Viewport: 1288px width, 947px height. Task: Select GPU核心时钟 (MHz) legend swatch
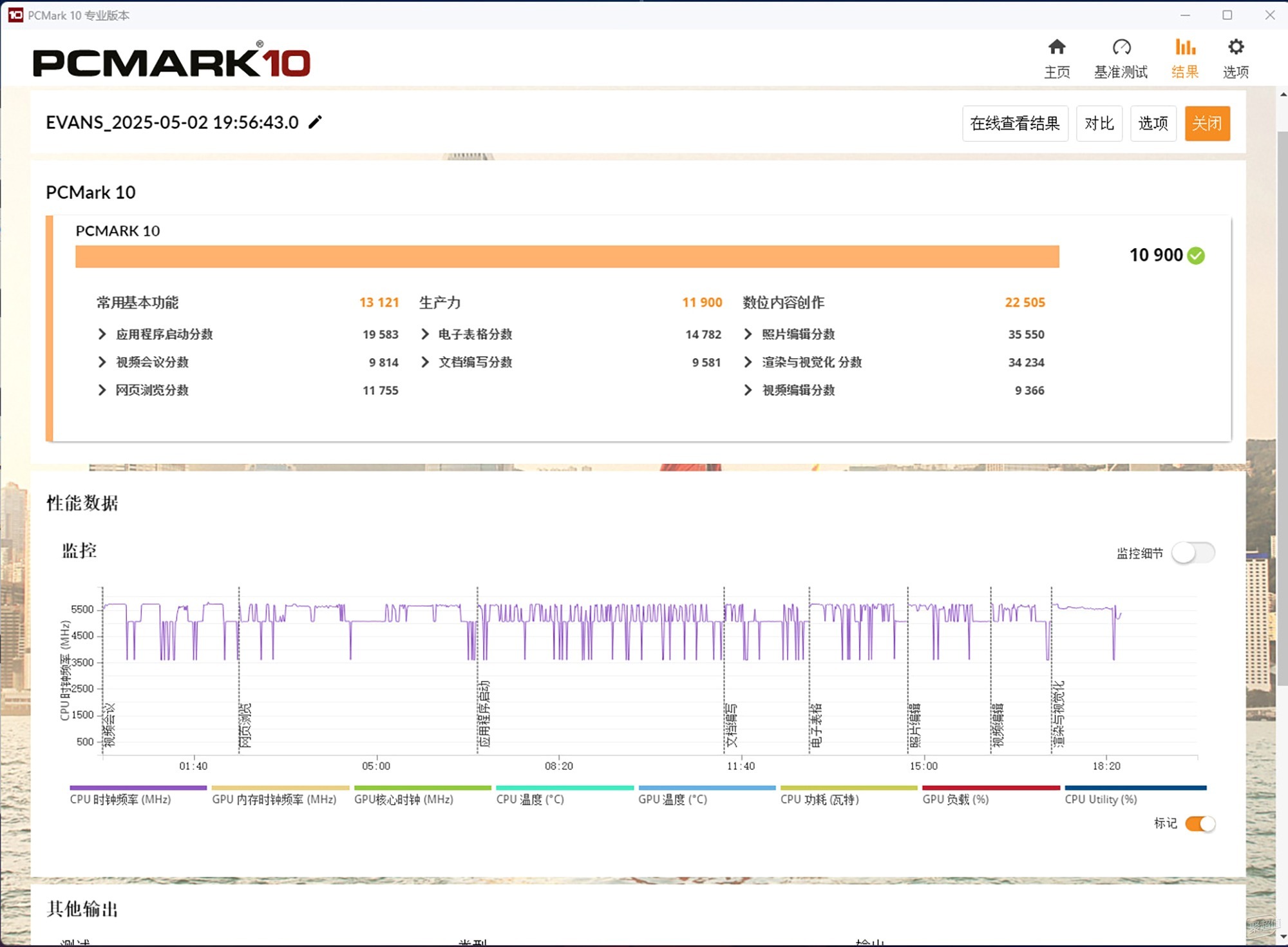(422, 788)
